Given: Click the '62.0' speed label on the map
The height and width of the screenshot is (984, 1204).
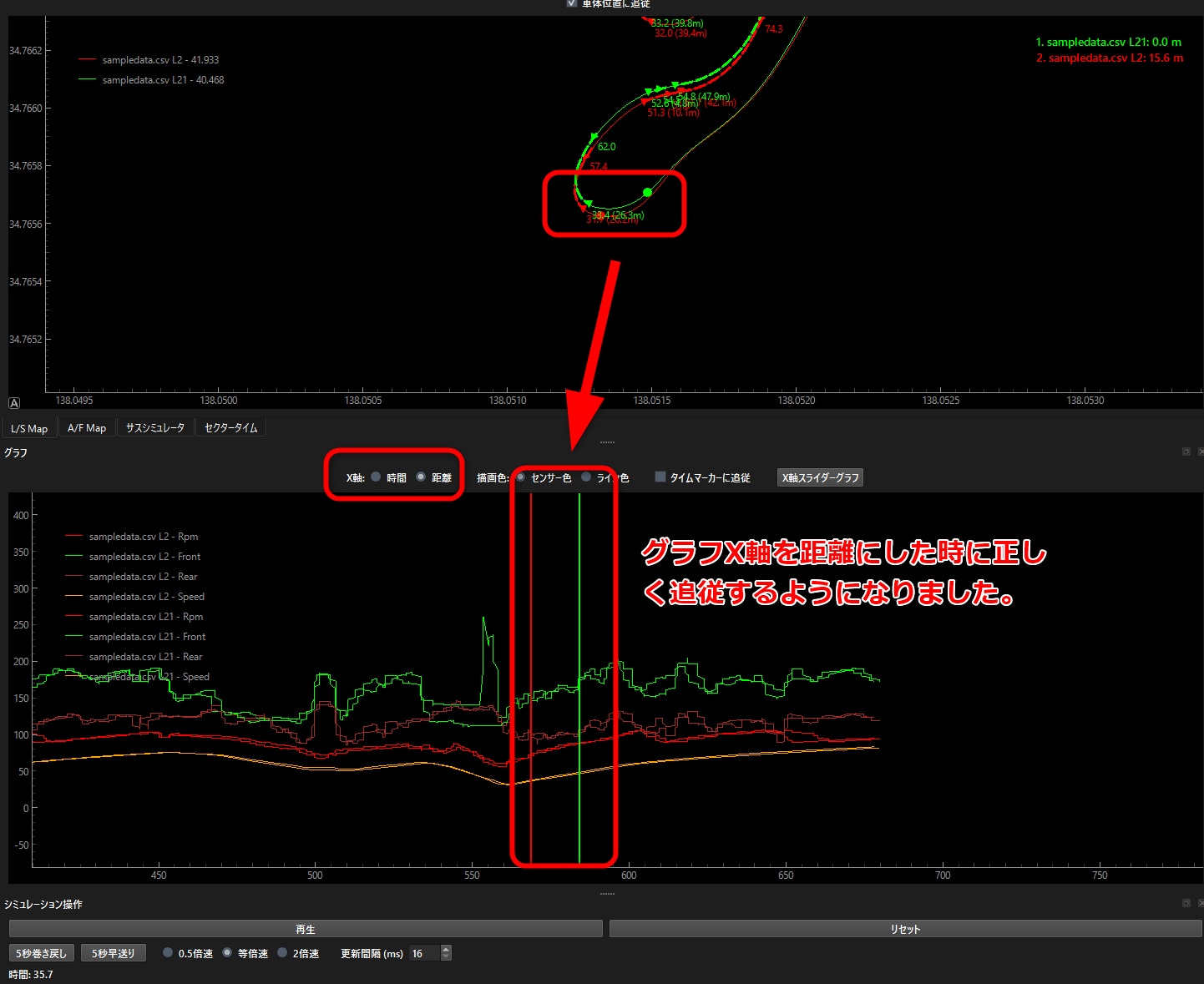Looking at the screenshot, I should coord(606,147).
